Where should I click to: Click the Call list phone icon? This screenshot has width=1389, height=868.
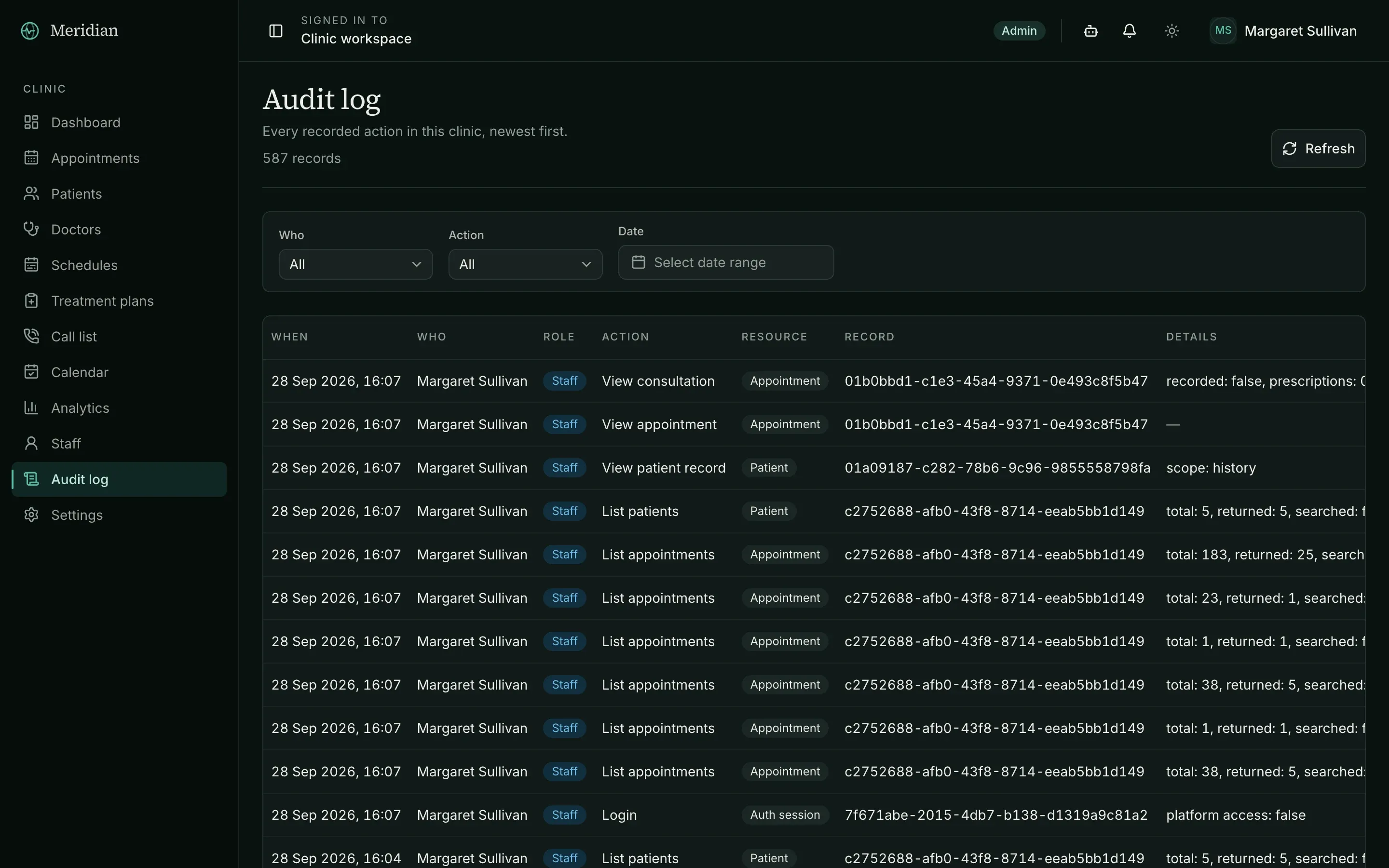pyautogui.click(x=31, y=336)
